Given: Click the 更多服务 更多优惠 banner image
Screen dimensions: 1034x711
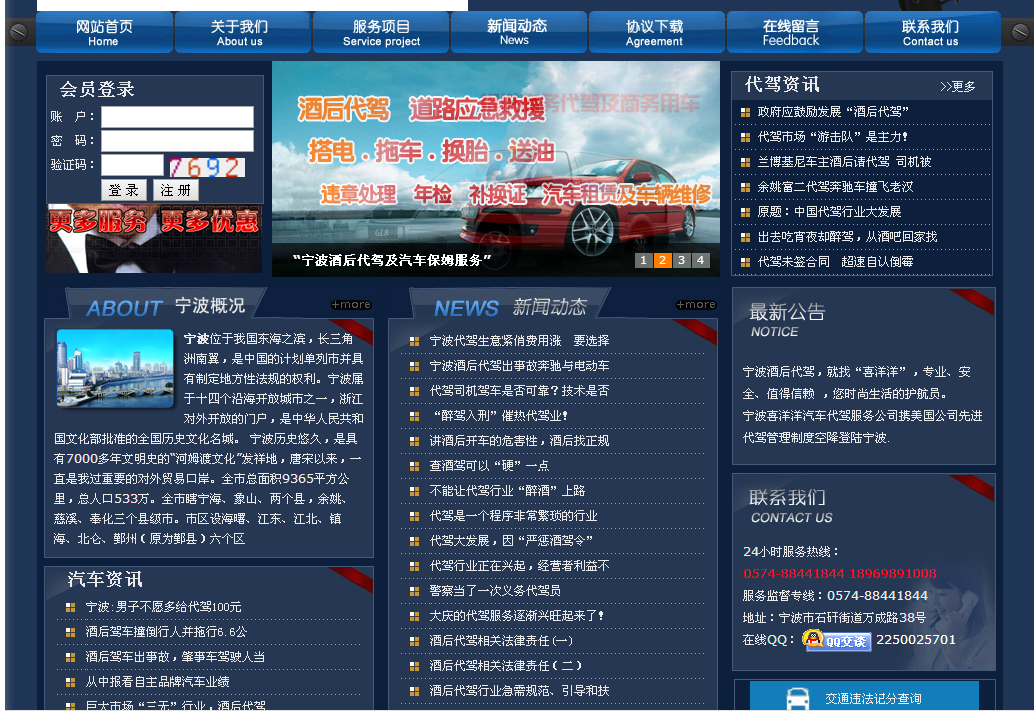Looking at the screenshot, I should (x=154, y=238).
